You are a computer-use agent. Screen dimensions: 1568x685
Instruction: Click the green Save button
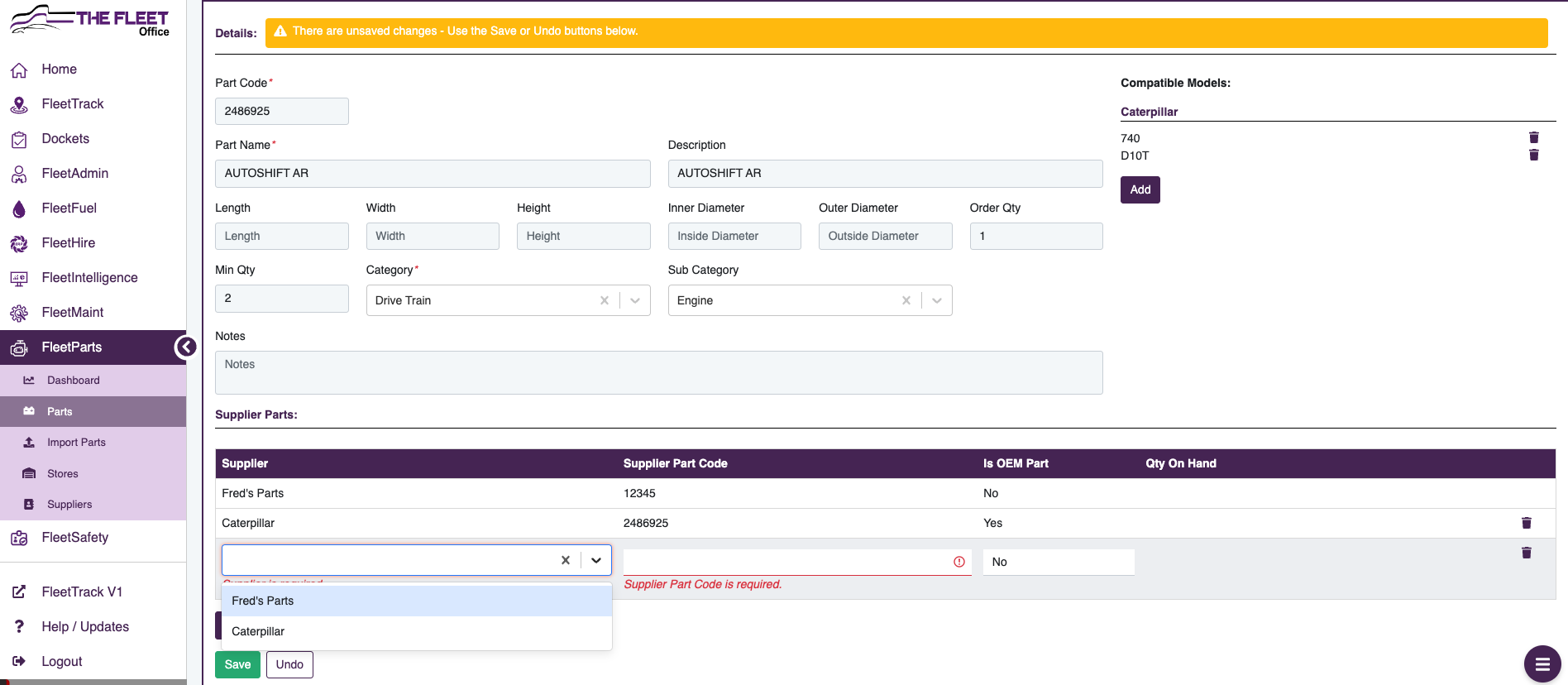pos(237,664)
